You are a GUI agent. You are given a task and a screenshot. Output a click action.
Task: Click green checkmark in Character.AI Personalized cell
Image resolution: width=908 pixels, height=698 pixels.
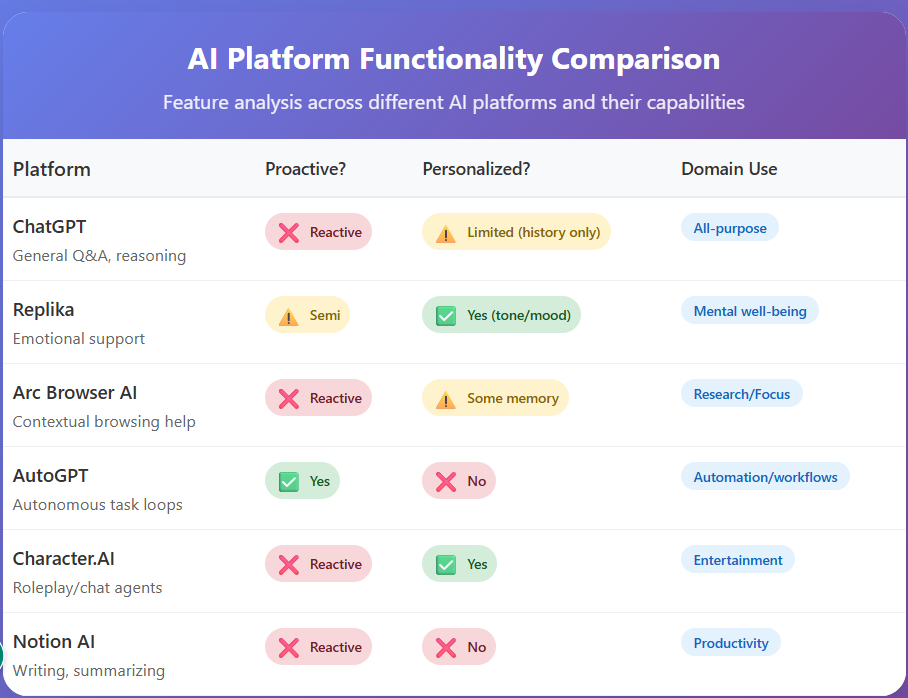coord(446,565)
